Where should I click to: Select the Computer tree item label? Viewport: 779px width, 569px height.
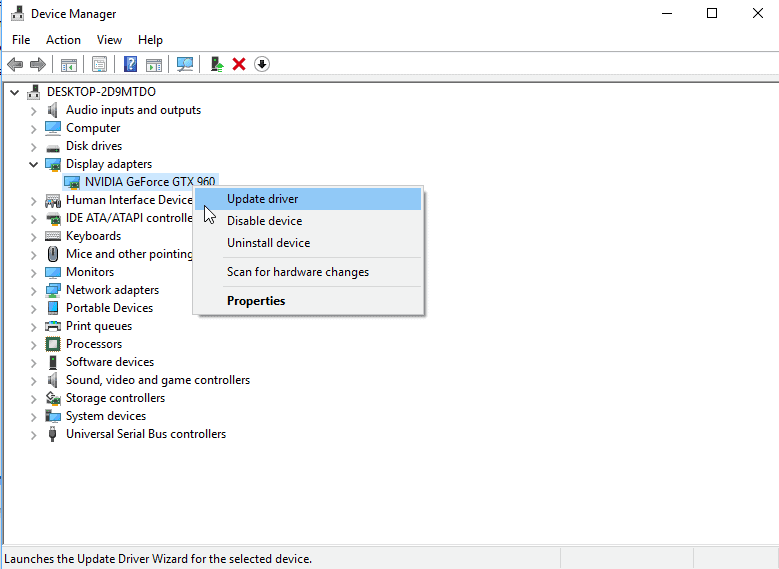(x=93, y=128)
